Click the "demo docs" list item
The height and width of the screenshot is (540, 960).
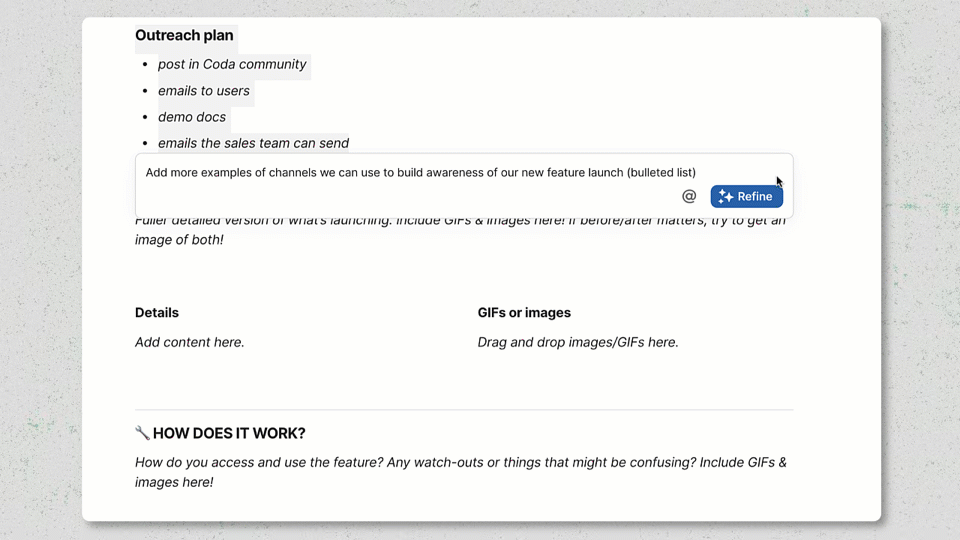pos(192,117)
